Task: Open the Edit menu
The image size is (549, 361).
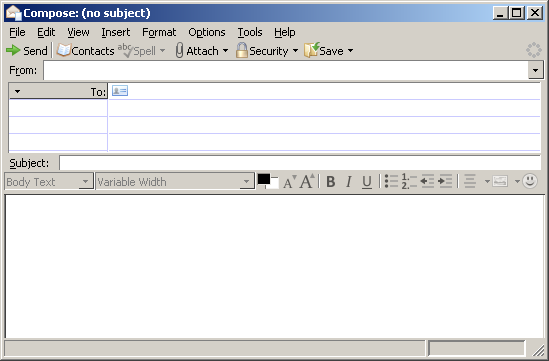Action: [46, 32]
